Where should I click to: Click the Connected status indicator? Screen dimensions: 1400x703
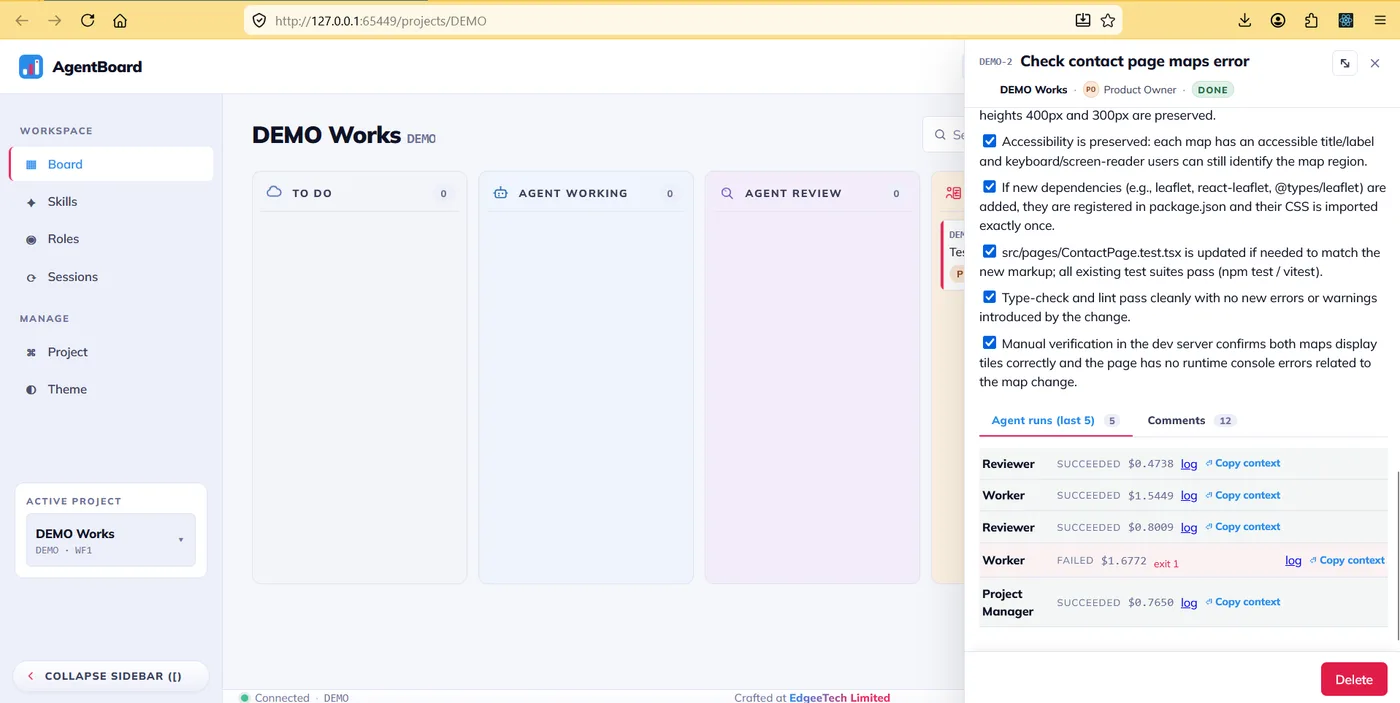pos(275,697)
